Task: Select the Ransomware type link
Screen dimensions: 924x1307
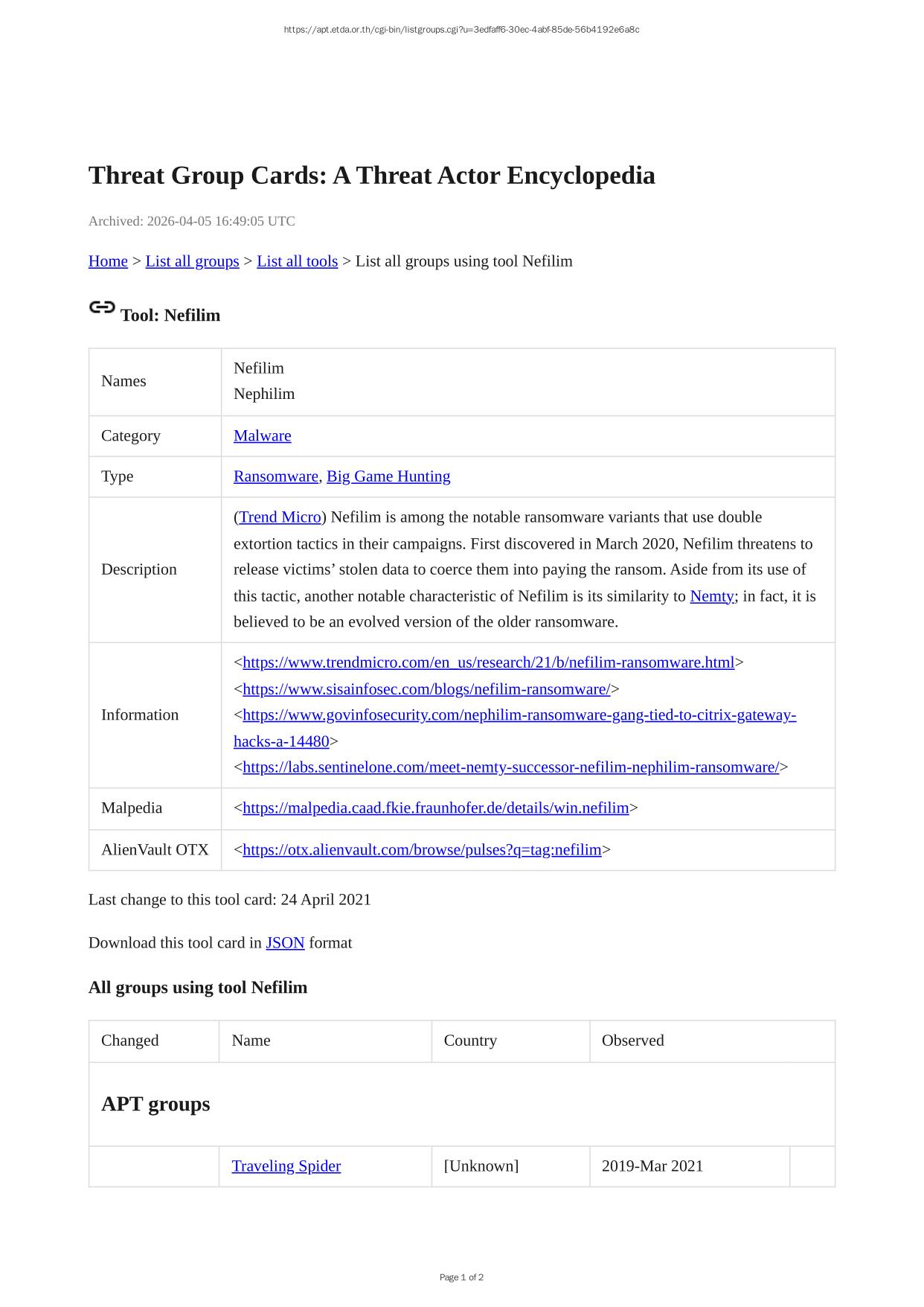Action: [x=275, y=476]
